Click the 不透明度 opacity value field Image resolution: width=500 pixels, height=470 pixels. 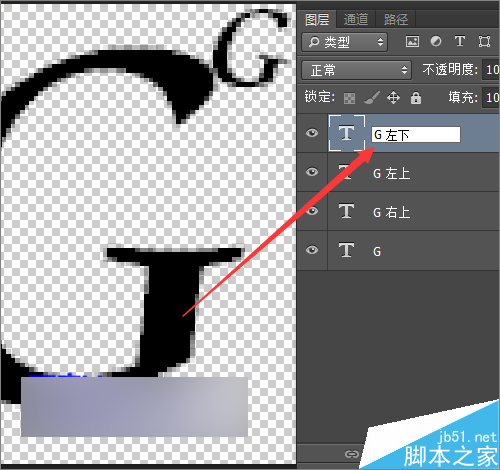coord(491,70)
